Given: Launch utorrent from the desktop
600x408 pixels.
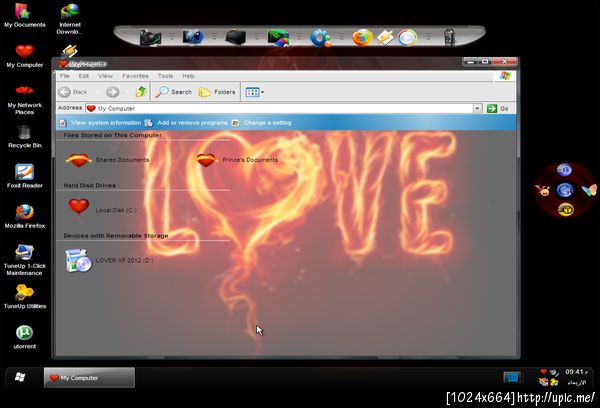Looking at the screenshot, I should 24,337.
